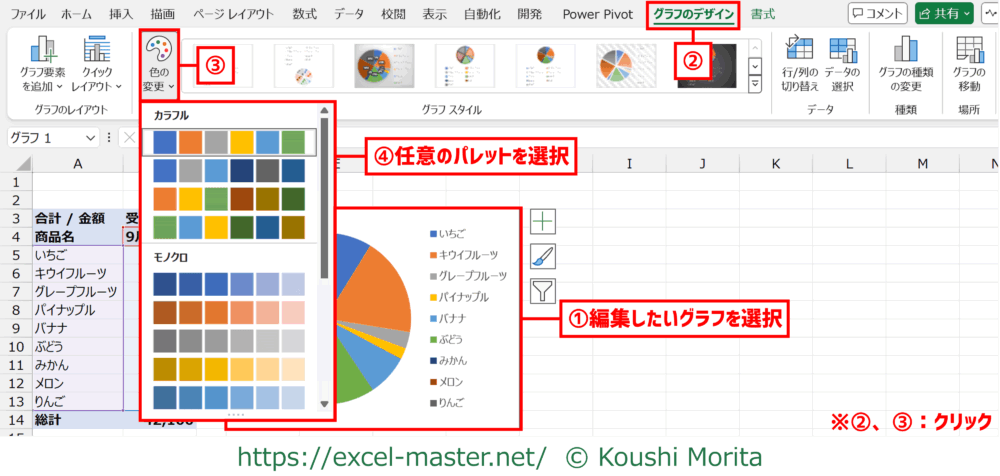Screen dimensions: 1000x476
Task: Open the 書式 tab
Action: pyautogui.click(x=763, y=14)
